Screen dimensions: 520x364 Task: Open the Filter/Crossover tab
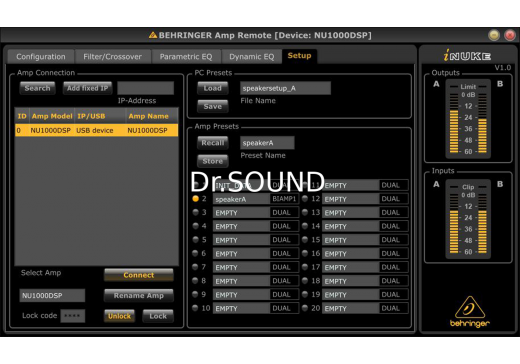point(112,57)
